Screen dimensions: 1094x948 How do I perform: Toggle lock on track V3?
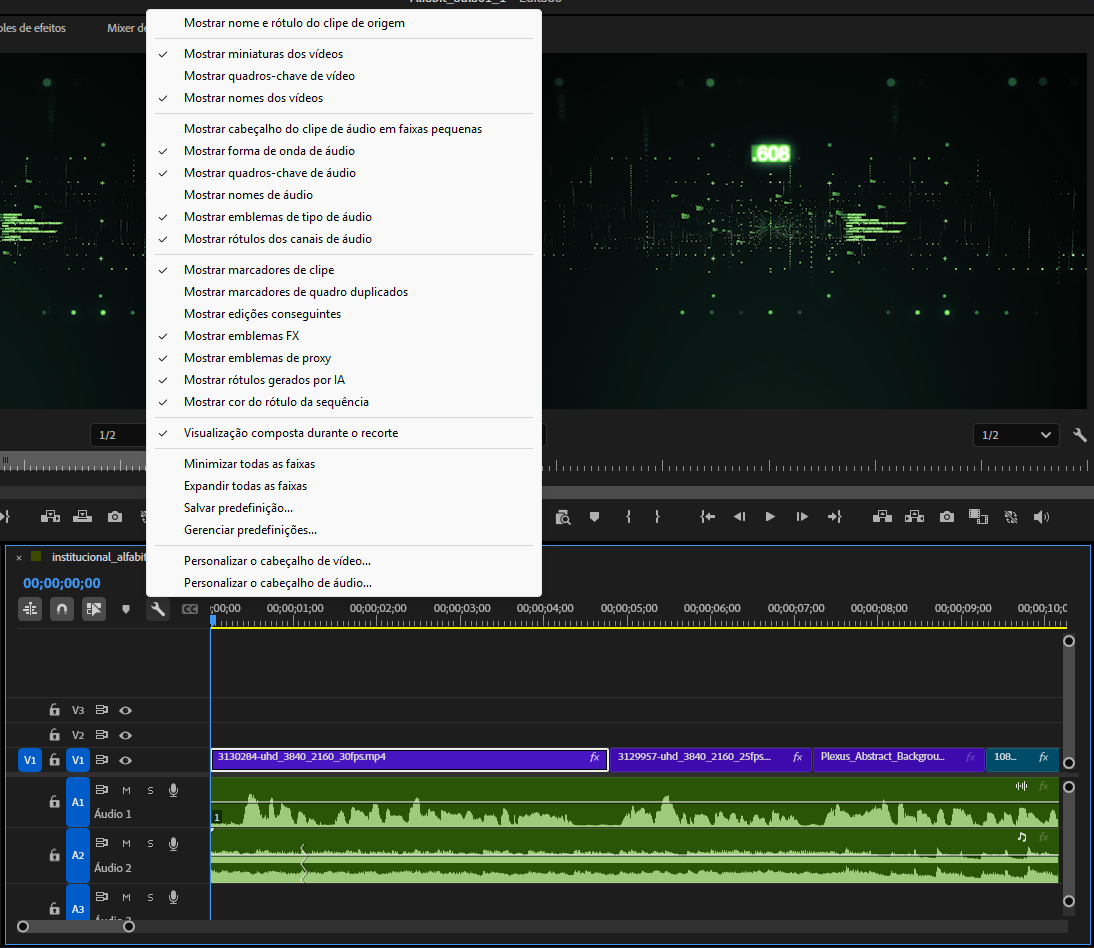54,710
